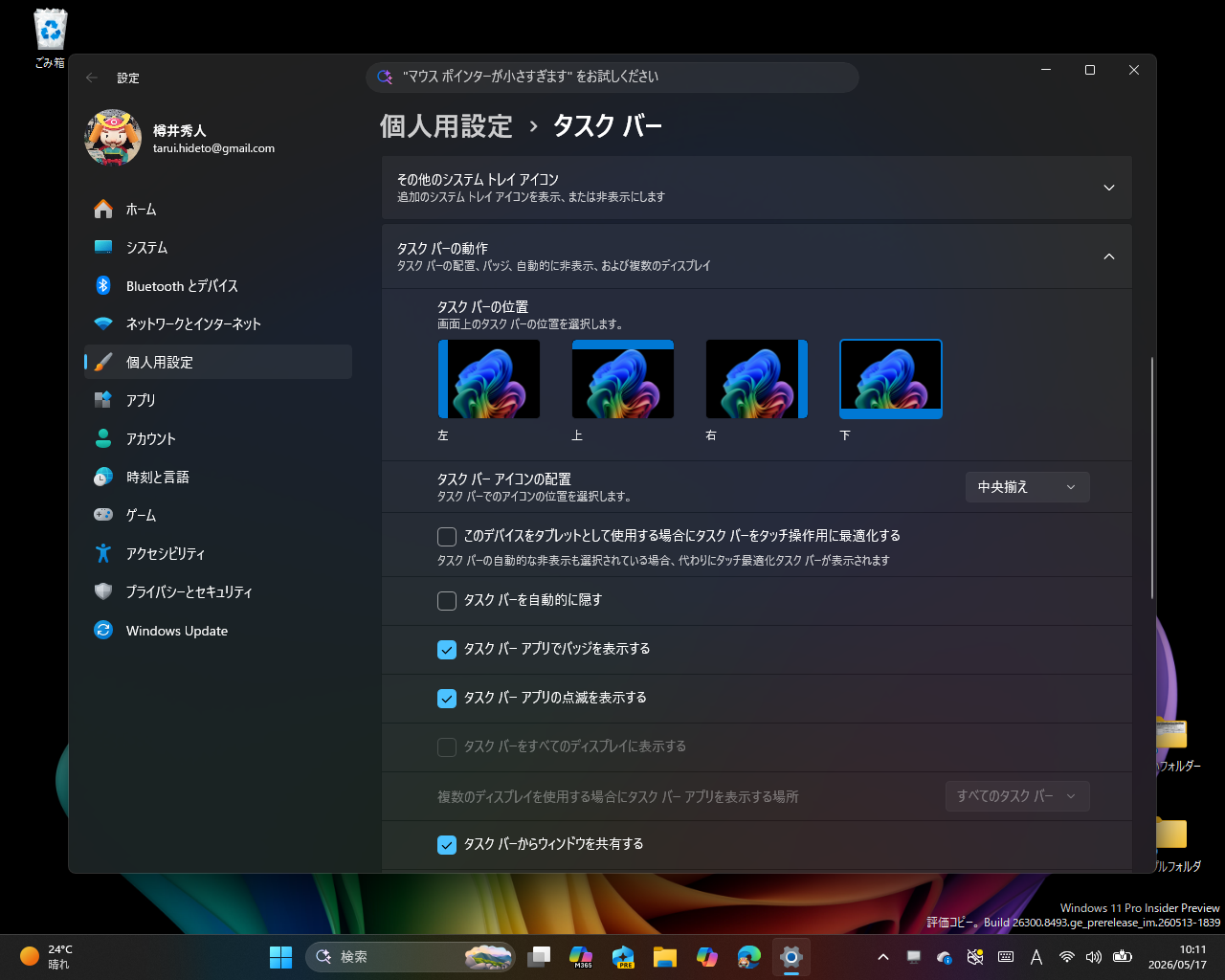
Task: Click the settings page vertical scrollbar
Action: (1152, 478)
